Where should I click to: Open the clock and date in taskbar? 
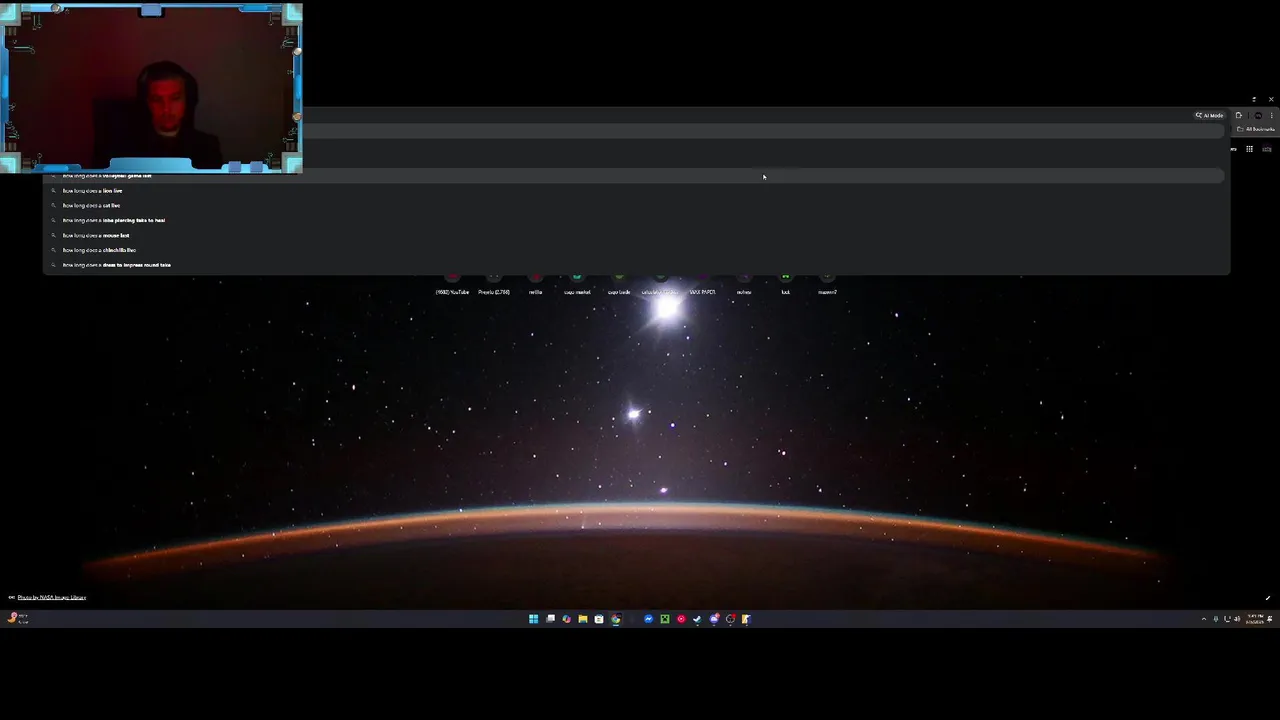click(1255, 619)
